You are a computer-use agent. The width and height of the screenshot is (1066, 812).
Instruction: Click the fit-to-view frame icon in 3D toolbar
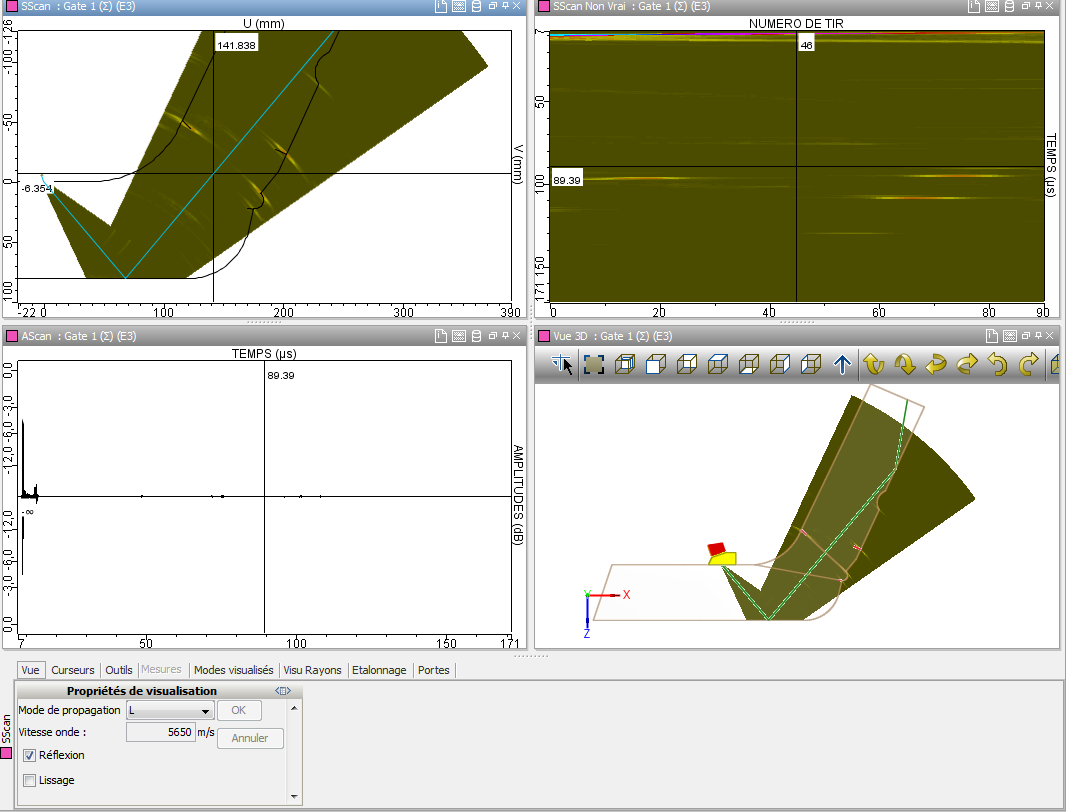click(594, 366)
